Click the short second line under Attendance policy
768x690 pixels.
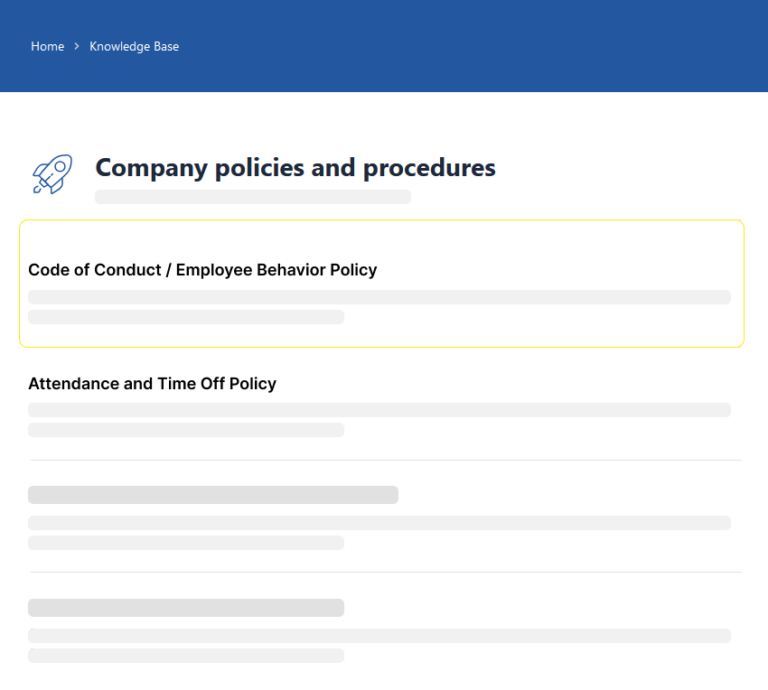click(186, 430)
